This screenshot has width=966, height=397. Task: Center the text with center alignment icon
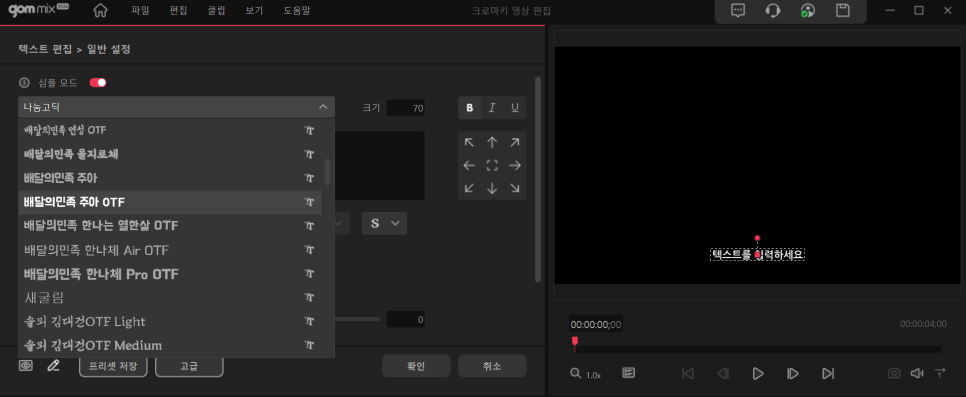[492, 165]
